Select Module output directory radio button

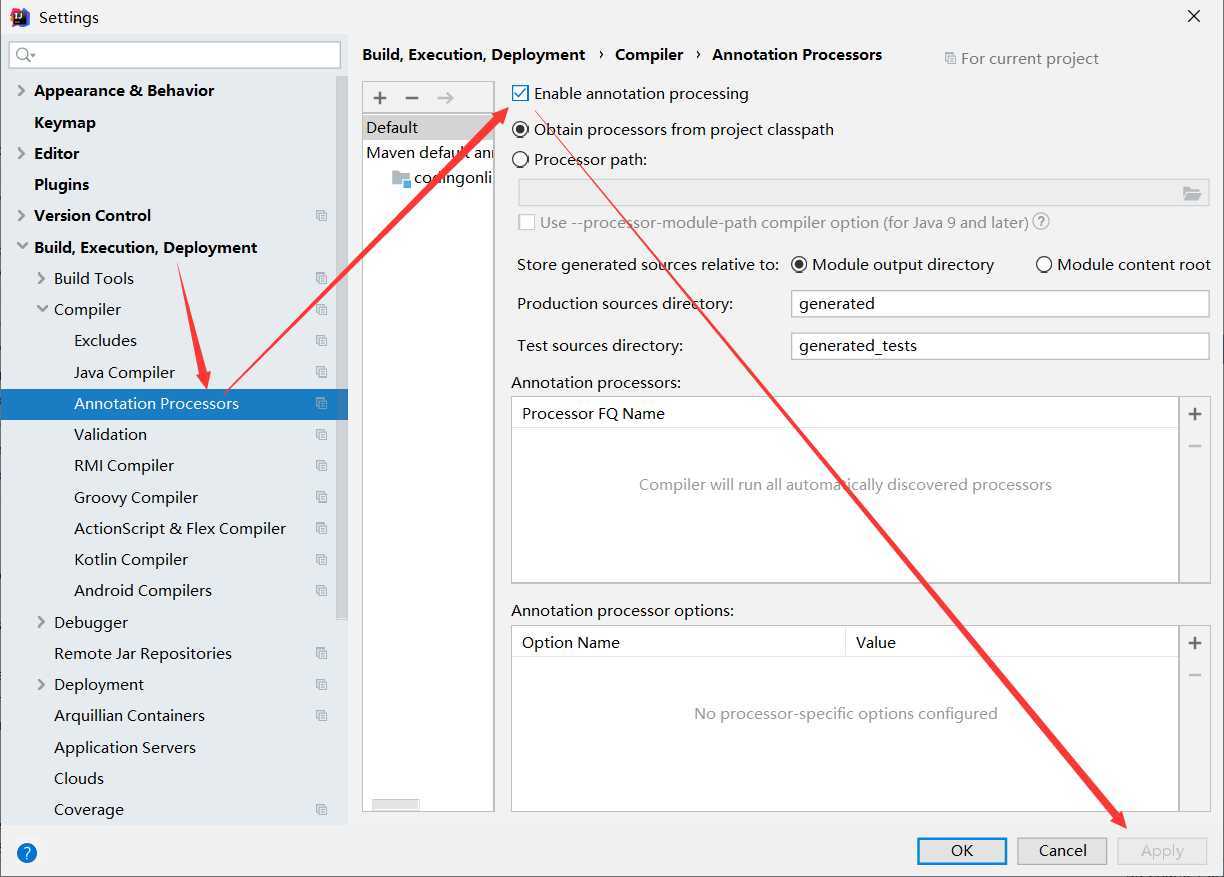(x=799, y=265)
